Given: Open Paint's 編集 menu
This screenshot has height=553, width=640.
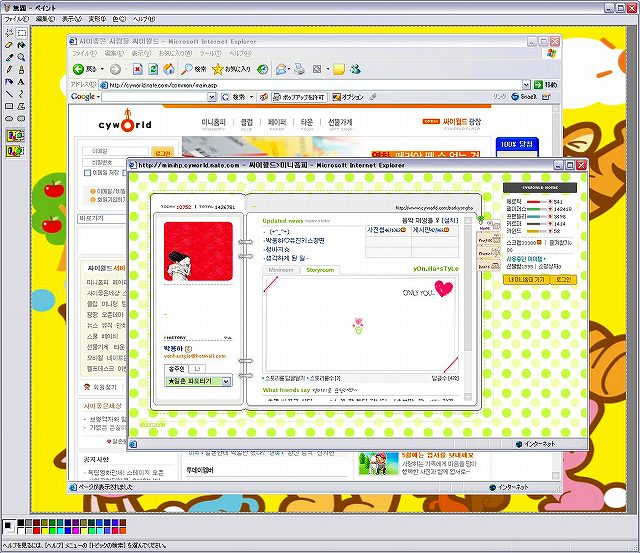Looking at the screenshot, I should coord(45,19).
